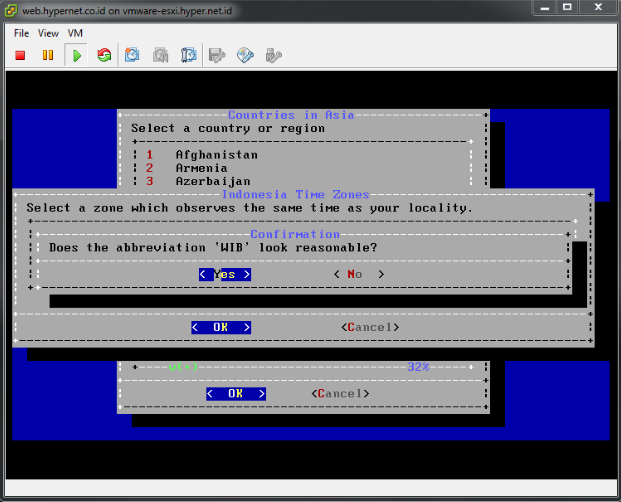
Task: Select OK in Indonesia Time Zones dialog
Action: (x=221, y=327)
